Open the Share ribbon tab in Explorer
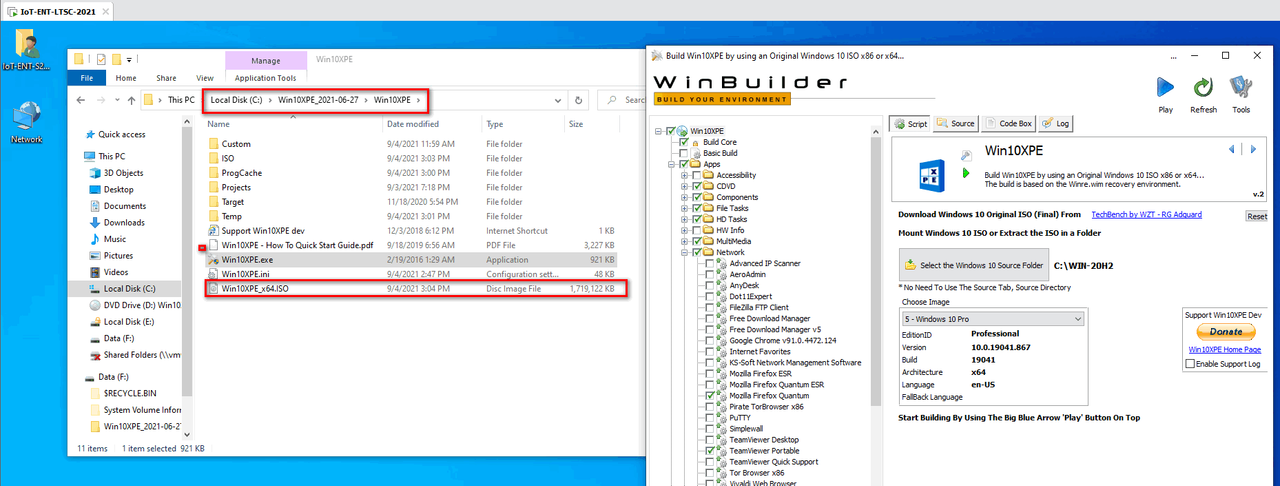Viewport: 1280px width, 486px height. click(166, 77)
